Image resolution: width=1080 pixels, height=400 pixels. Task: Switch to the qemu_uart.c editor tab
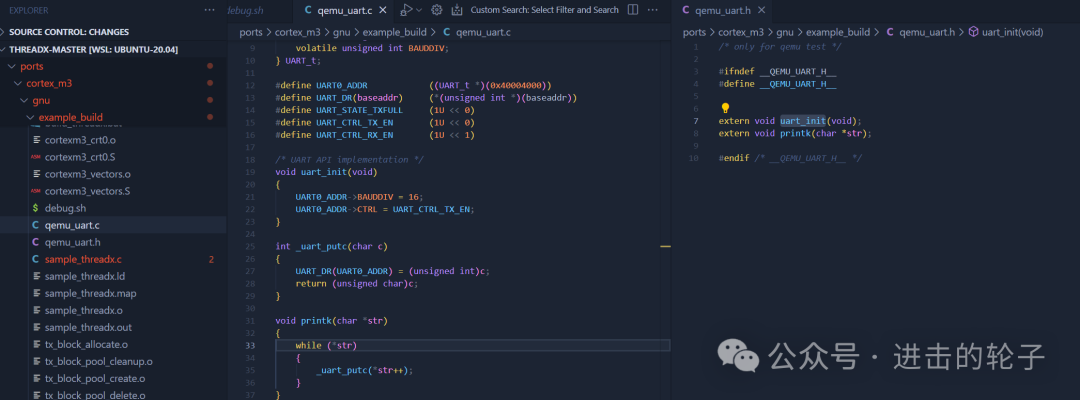[344, 10]
